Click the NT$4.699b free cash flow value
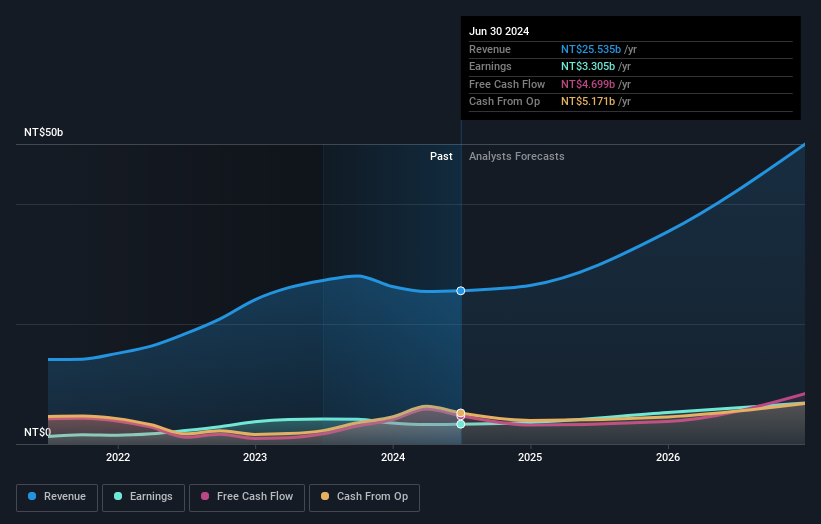The image size is (821, 524). pos(588,84)
